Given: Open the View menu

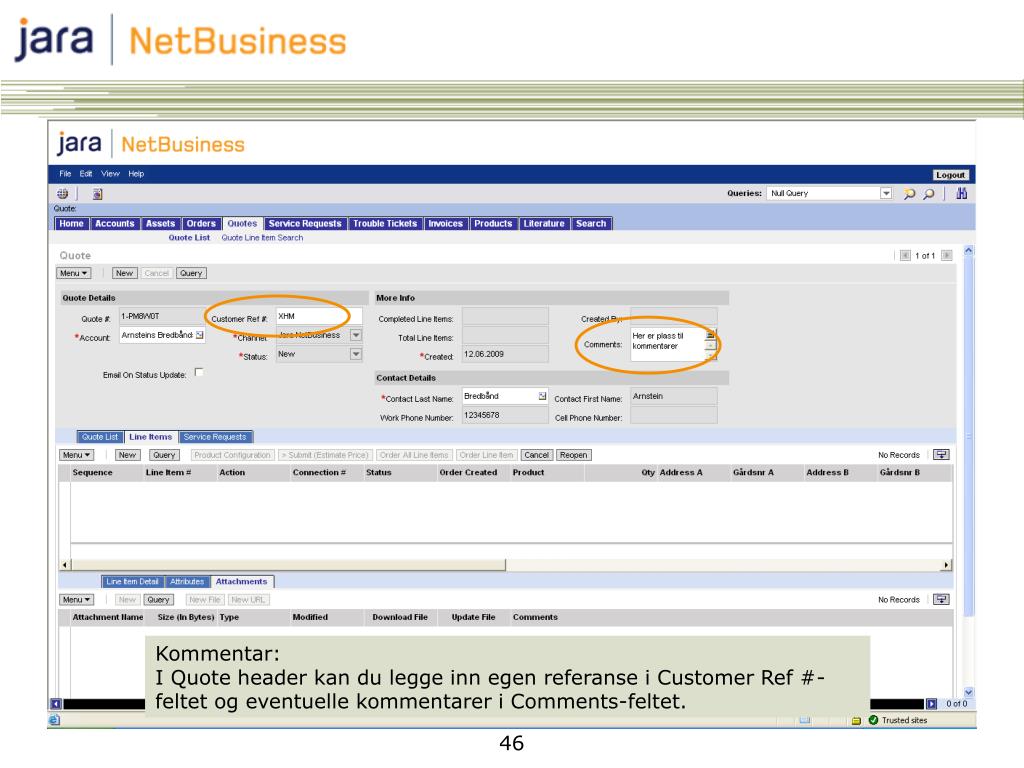Looking at the screenshot, I should click(110, 174).
